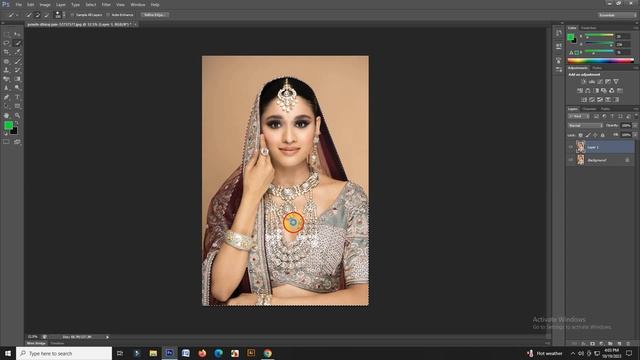Viewport: 640px width, 360px height.
Task: Select the Pen tool
Action: click(x=7, y=97)
